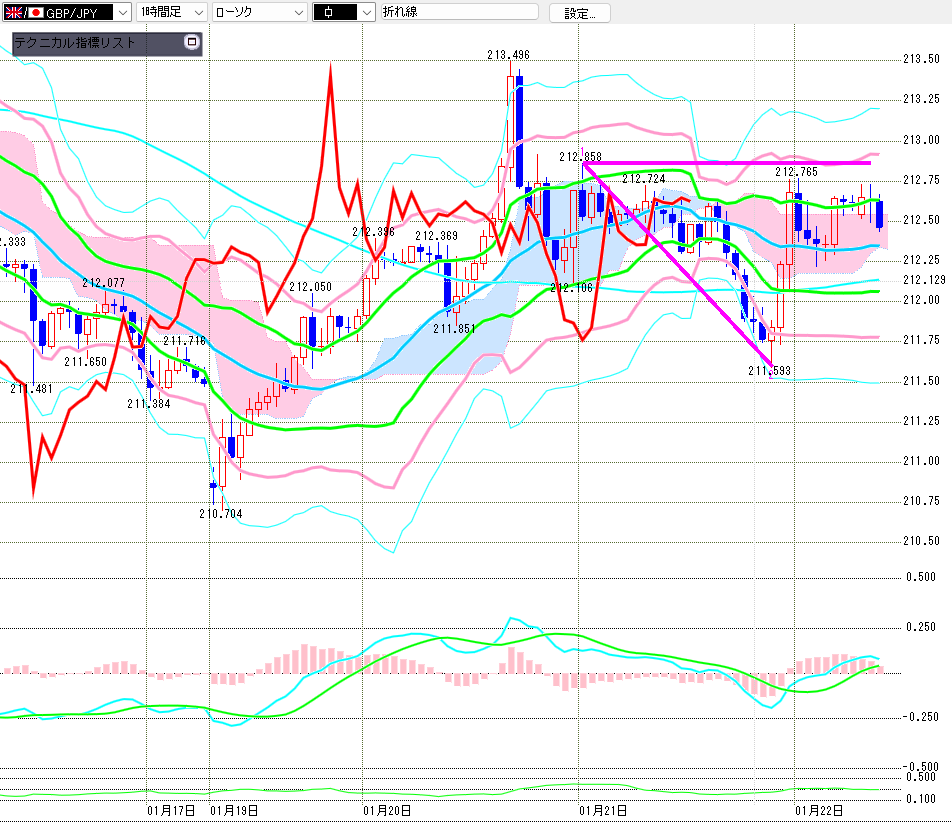Click the 212.765 price label

(797, 172)
